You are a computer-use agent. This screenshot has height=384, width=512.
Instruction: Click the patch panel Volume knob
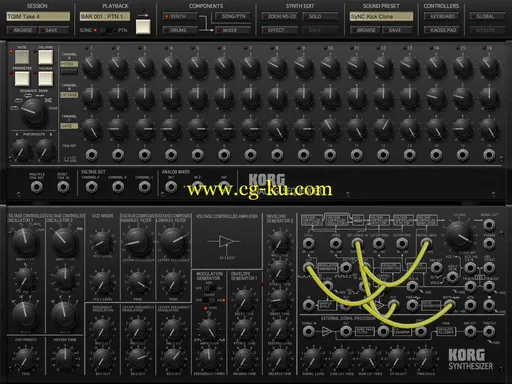459,234
